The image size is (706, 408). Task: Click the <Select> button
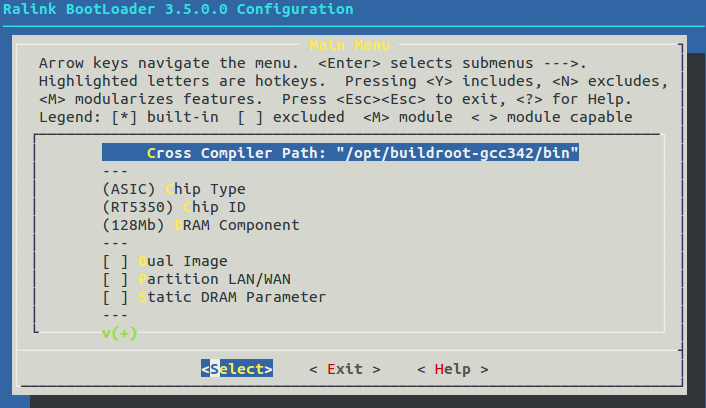(x=237, y=369)
